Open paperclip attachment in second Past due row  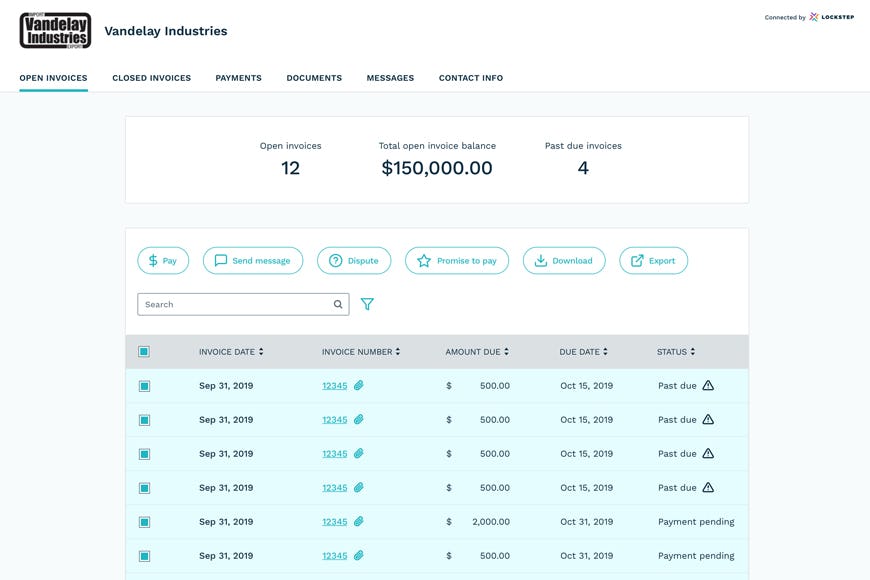pyautogui.click(x=358, y=419)
